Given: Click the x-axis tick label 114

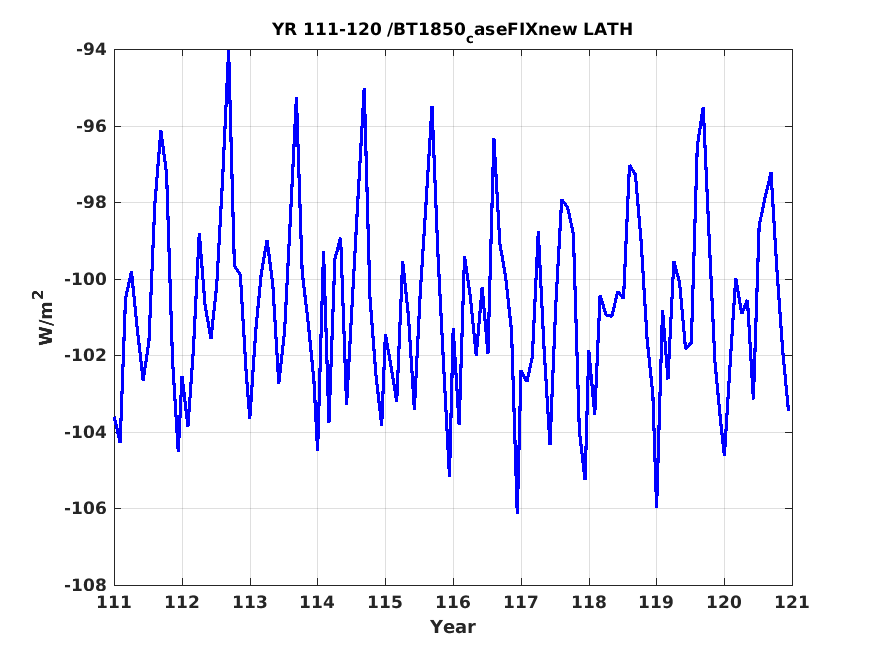Looking at the screenshot, I should (x=318, y=602).
